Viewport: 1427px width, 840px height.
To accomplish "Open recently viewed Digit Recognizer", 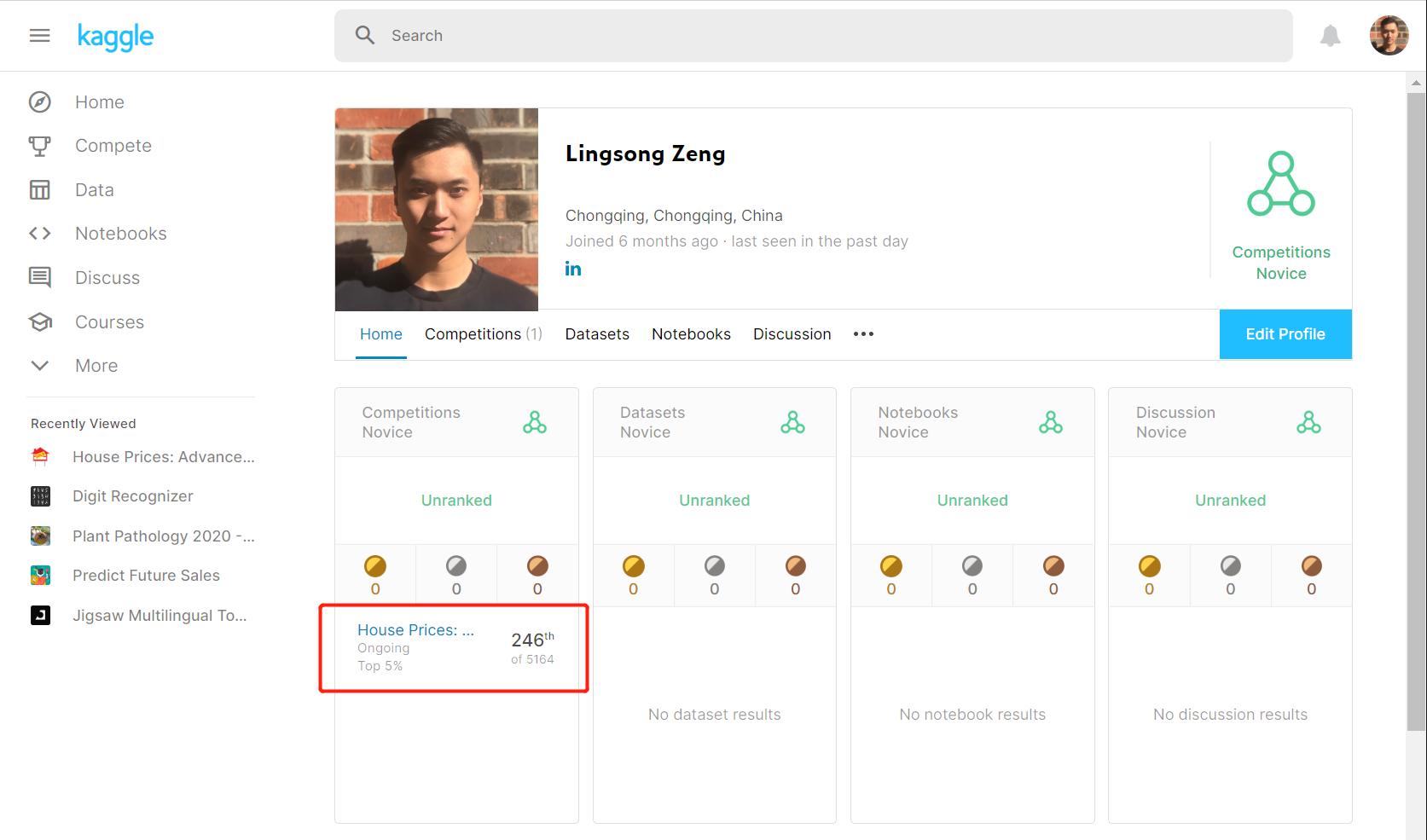I will [133, 496].
